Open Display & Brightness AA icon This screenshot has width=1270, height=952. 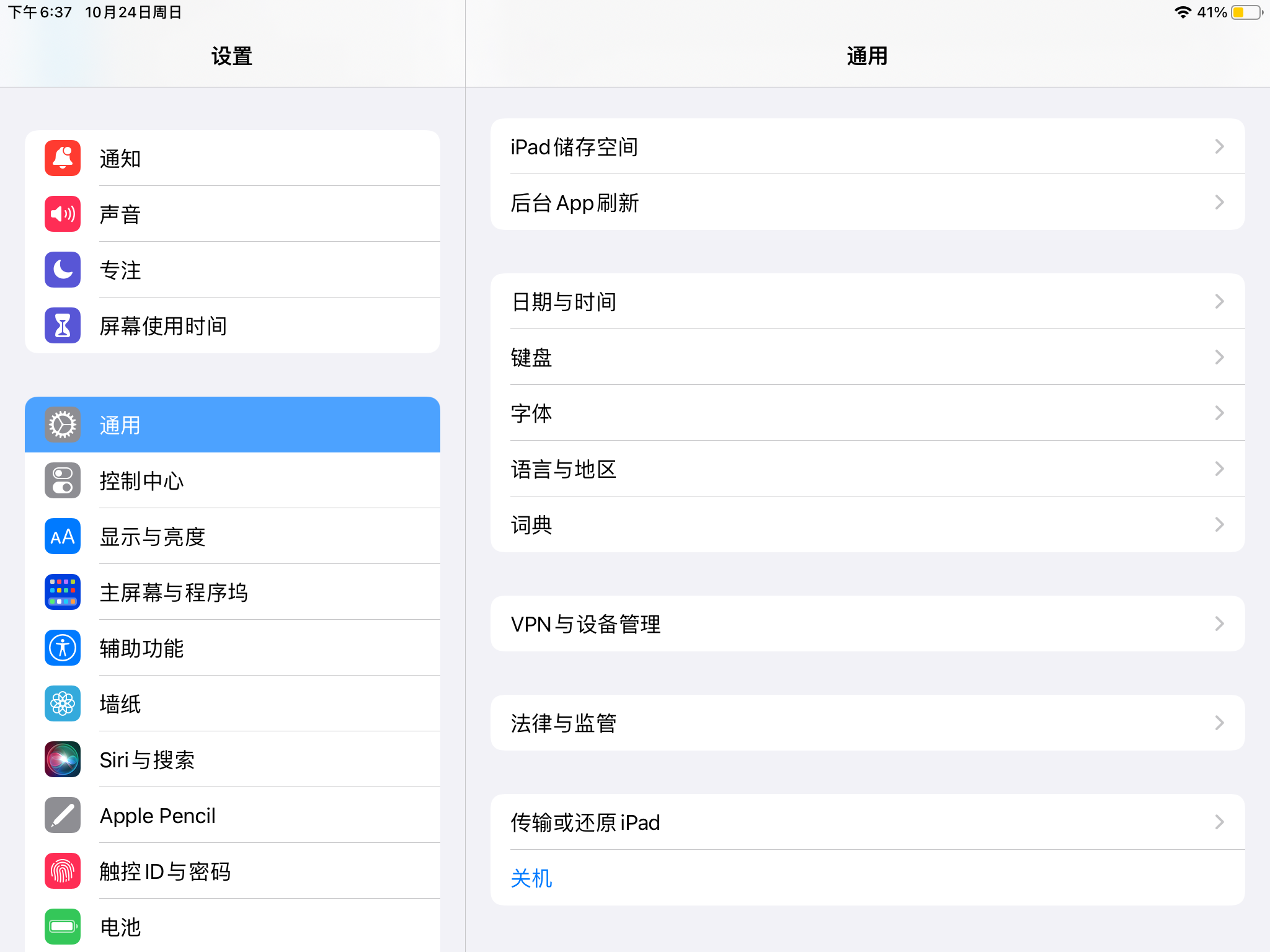[x=63, y=536]
